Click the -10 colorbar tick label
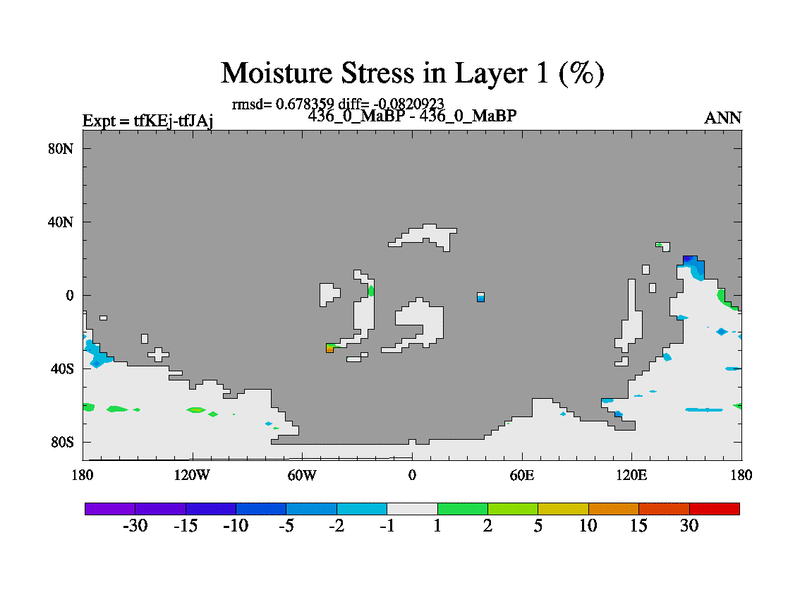Image resolution: width=800 pixels, height=600 pixels. pyautogui.click(x=236, y=526)
